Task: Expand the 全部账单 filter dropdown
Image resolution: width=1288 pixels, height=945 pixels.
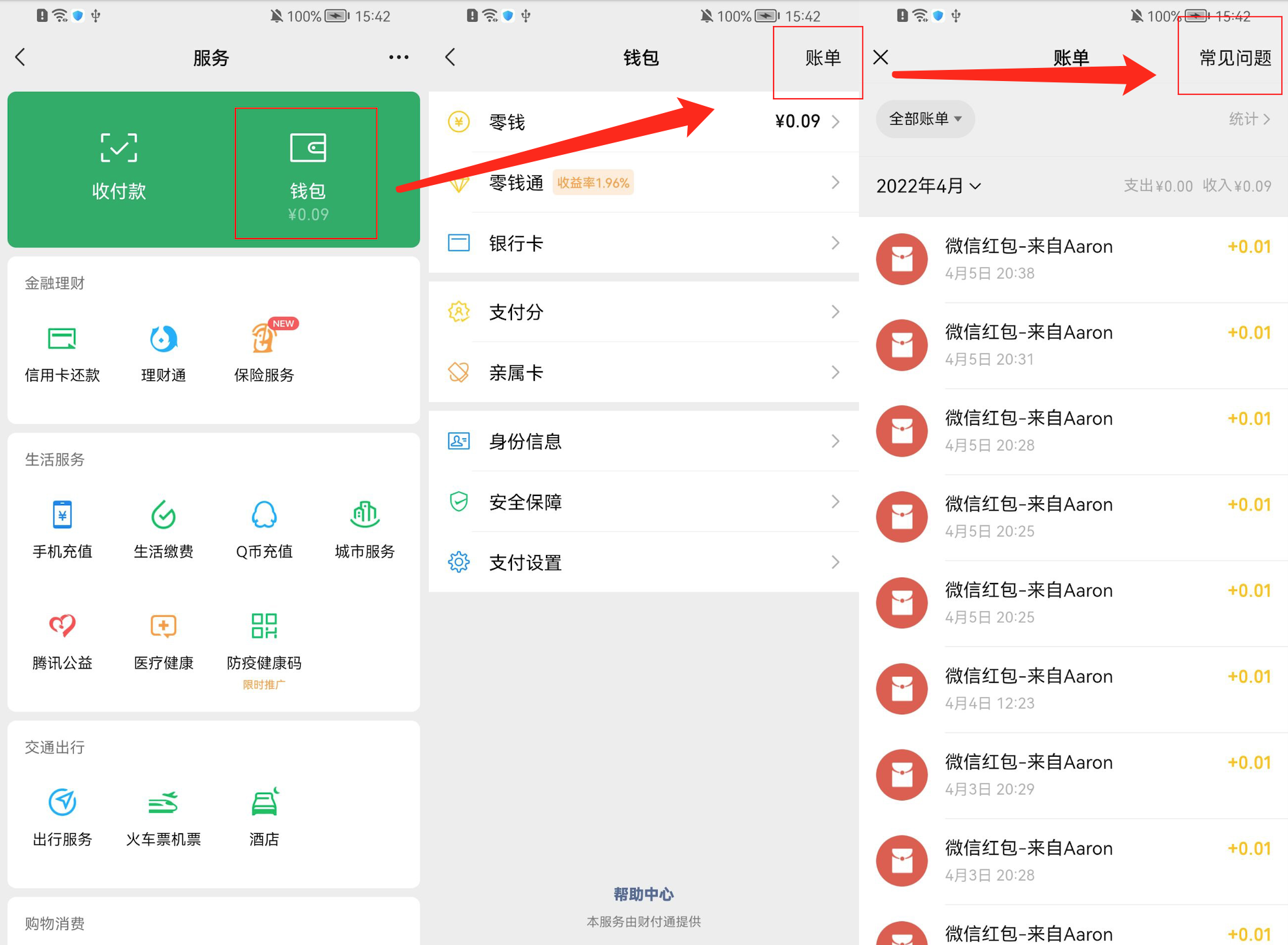Action: tap(924, 119)
